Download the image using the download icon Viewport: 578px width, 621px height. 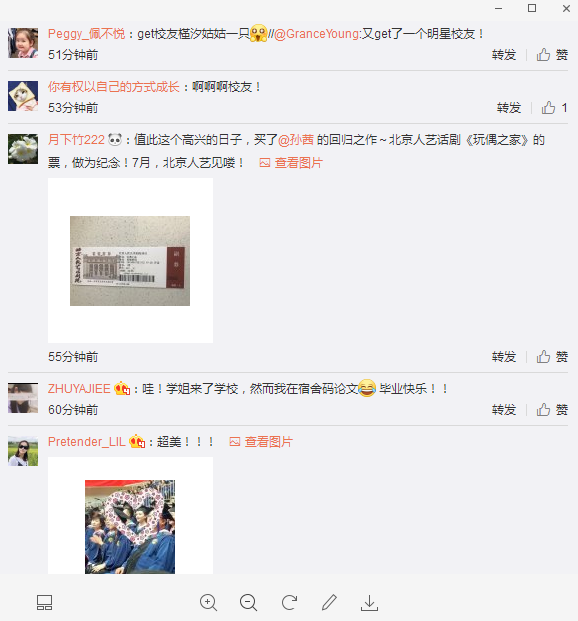click(x=369, y=603)
